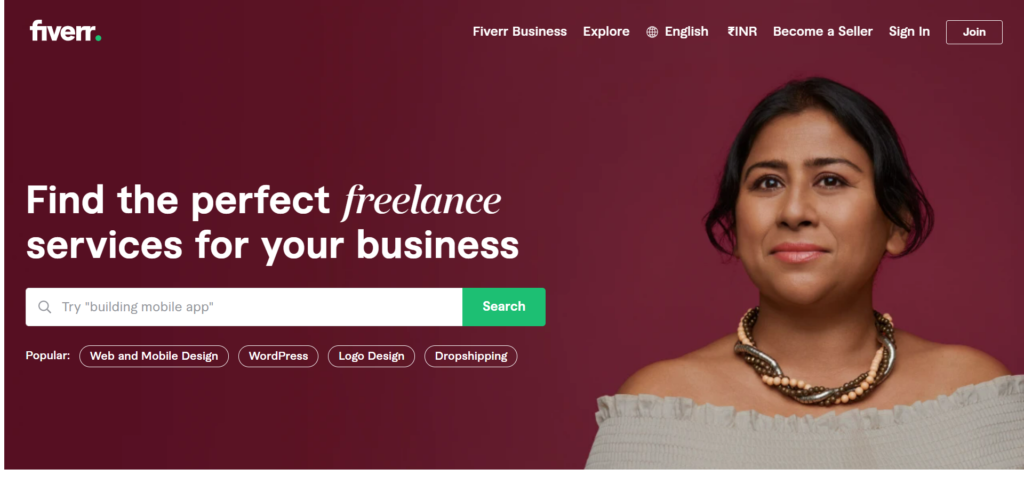This screenshot has height=485, width=1024.
Task: Select the Web and Mobile Design tag
Action: (x=154, y=356)
